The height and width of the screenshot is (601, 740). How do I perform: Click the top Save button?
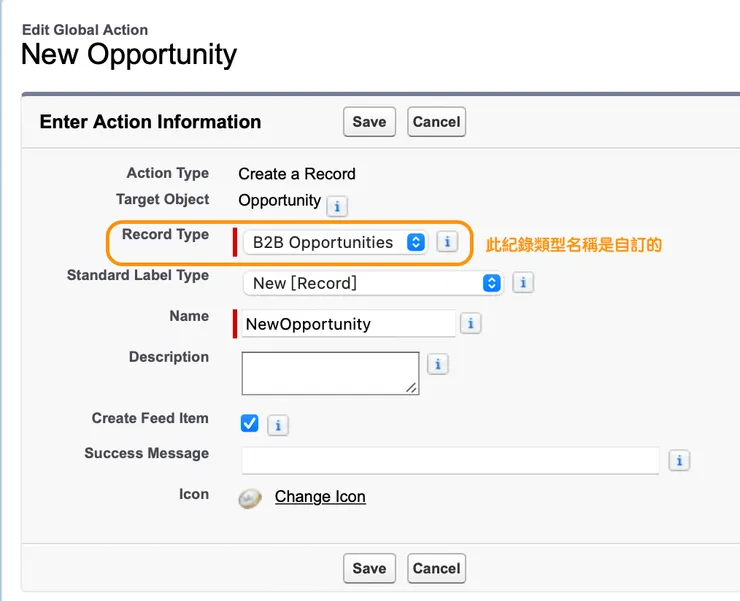click(369, 122)
